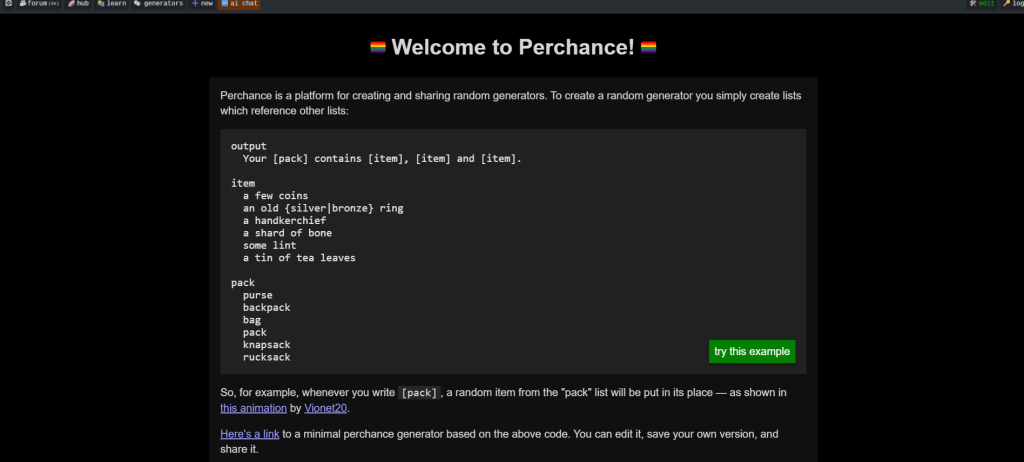Open the 'this animation' link
Screen dimensions: 1024x462
253,408
